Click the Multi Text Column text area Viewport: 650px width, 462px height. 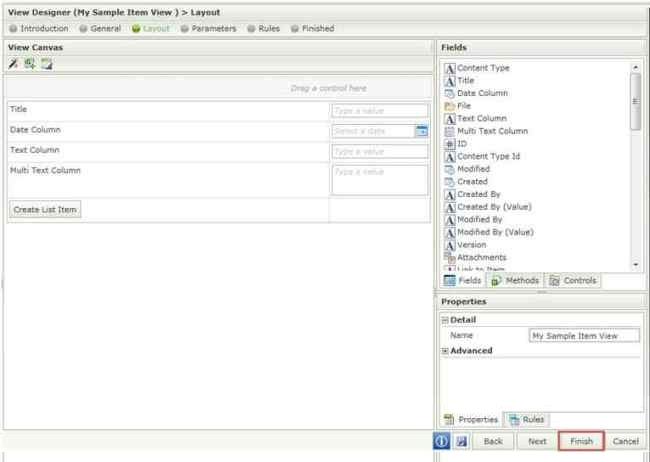pos(380,180)
